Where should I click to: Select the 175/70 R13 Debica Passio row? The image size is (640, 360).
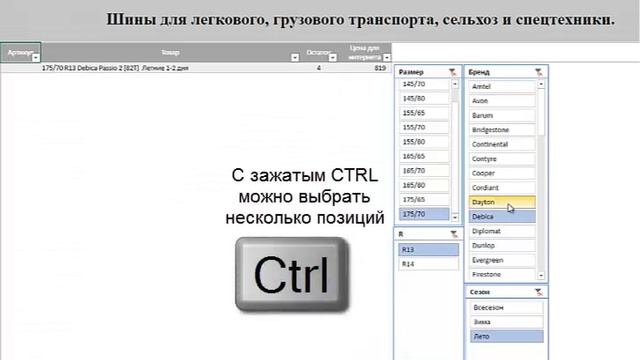click(196, 68)
